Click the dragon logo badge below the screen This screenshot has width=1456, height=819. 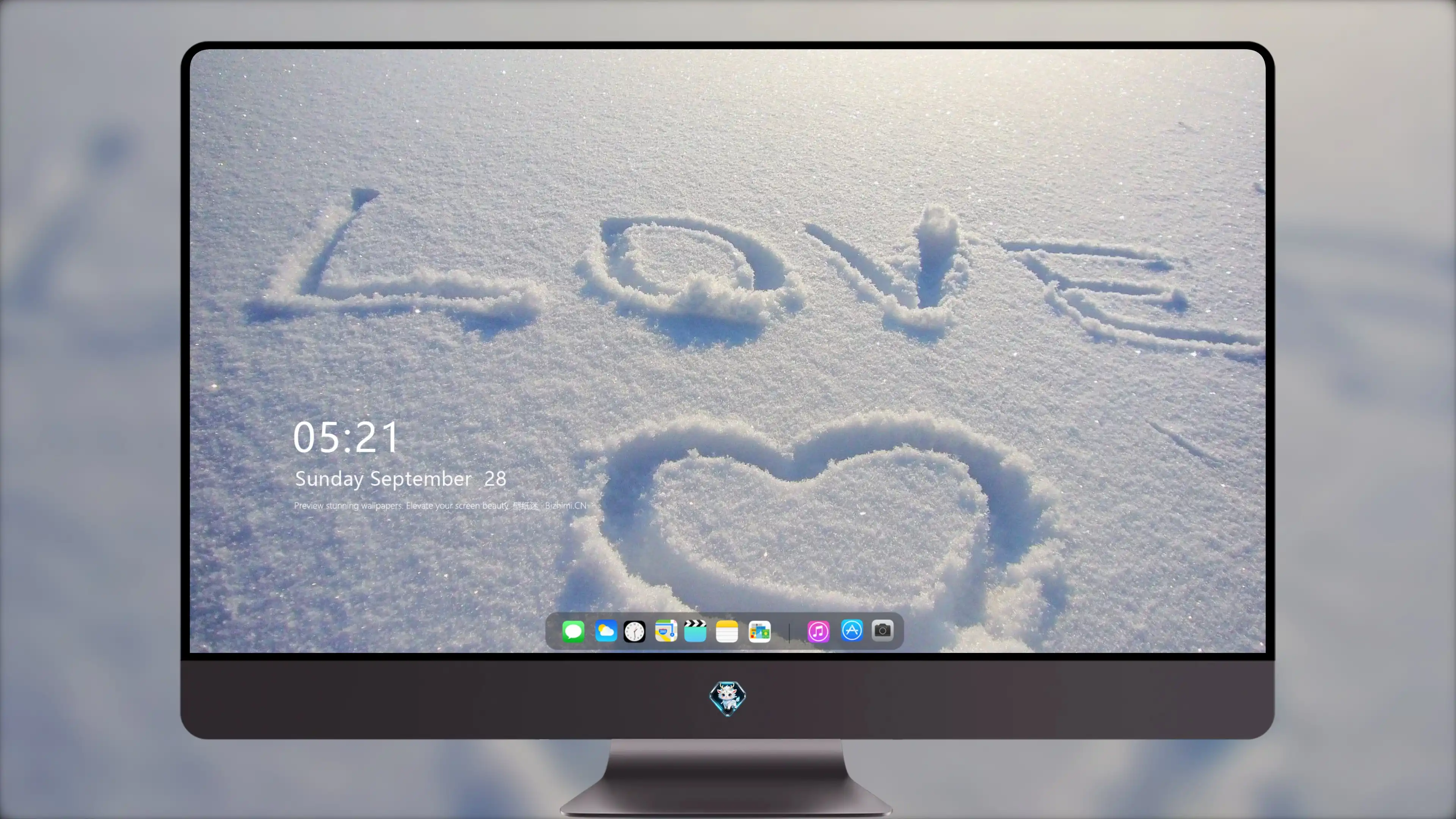click(728, 698)
